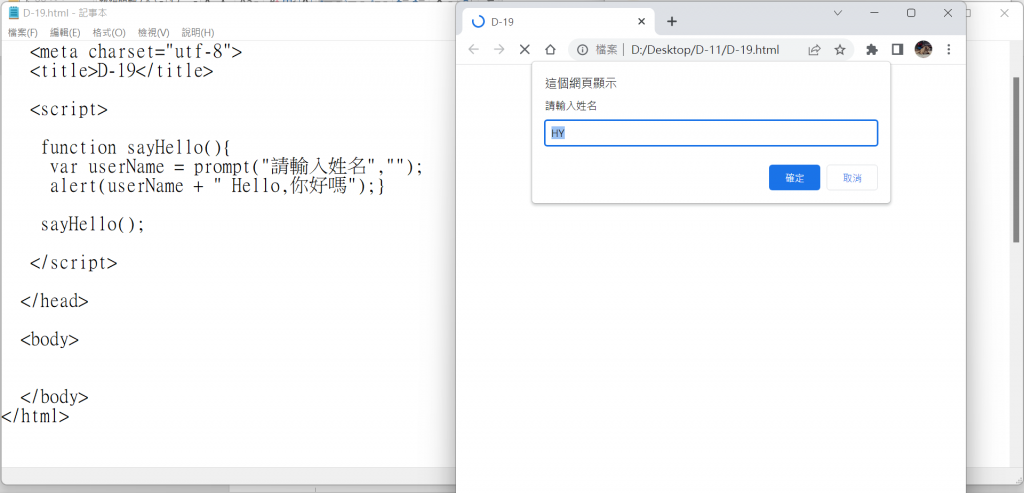Click 確定 button in the prompt dialog
The image size is (1024, 493).
(x=794, y=178)
